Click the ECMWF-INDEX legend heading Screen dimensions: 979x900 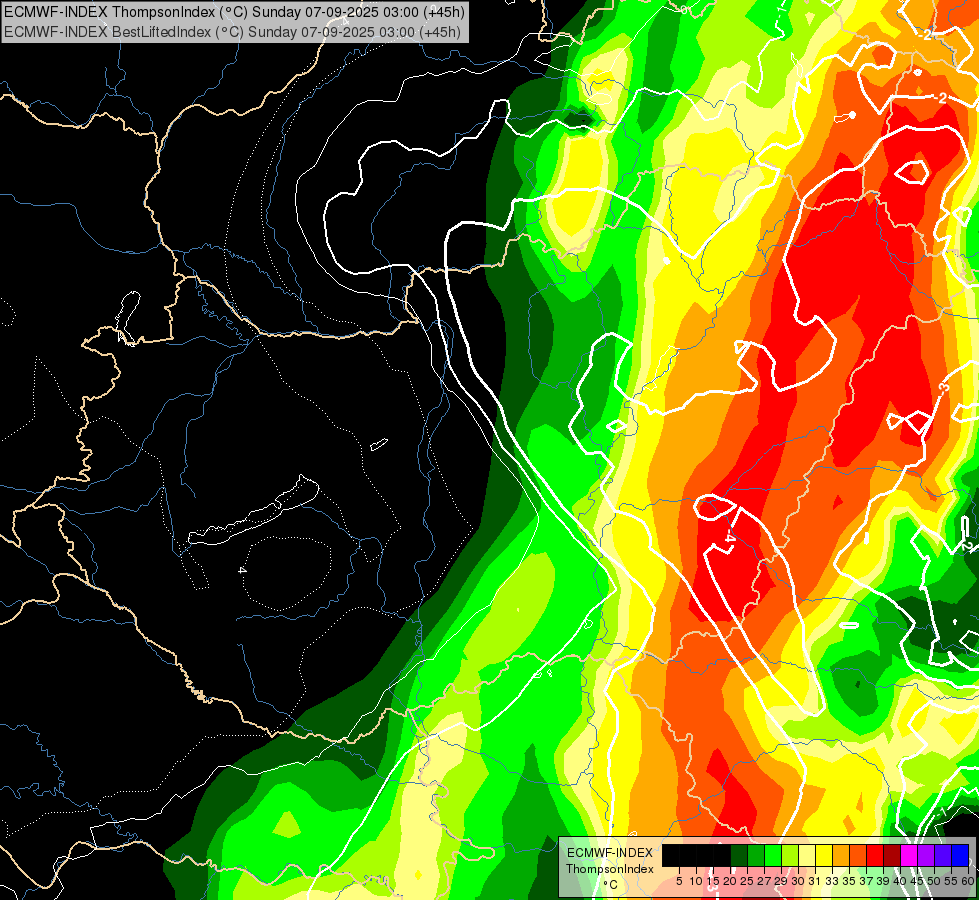pos(610,853)
